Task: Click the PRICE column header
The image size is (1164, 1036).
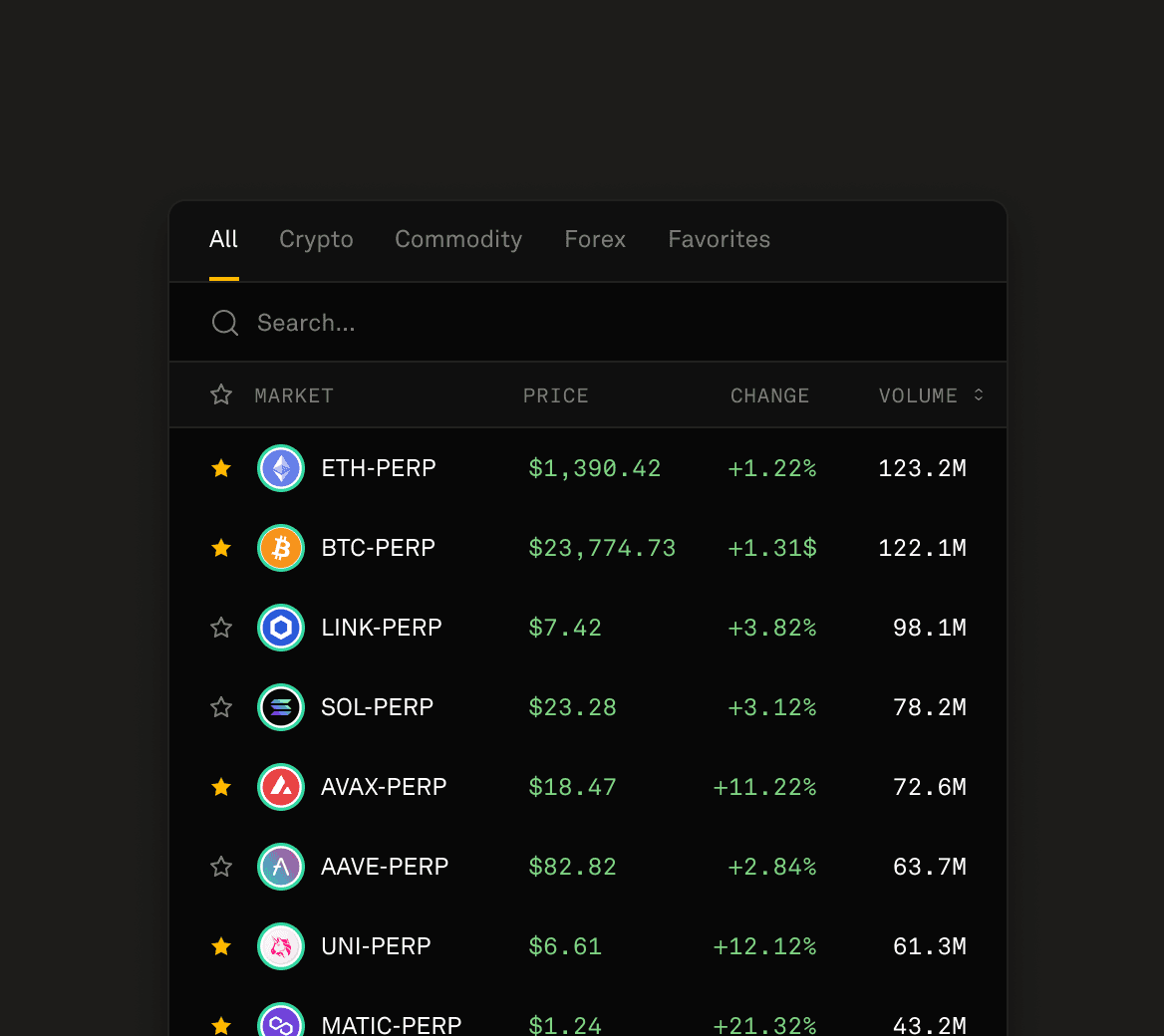Action: tap(555, 395)
